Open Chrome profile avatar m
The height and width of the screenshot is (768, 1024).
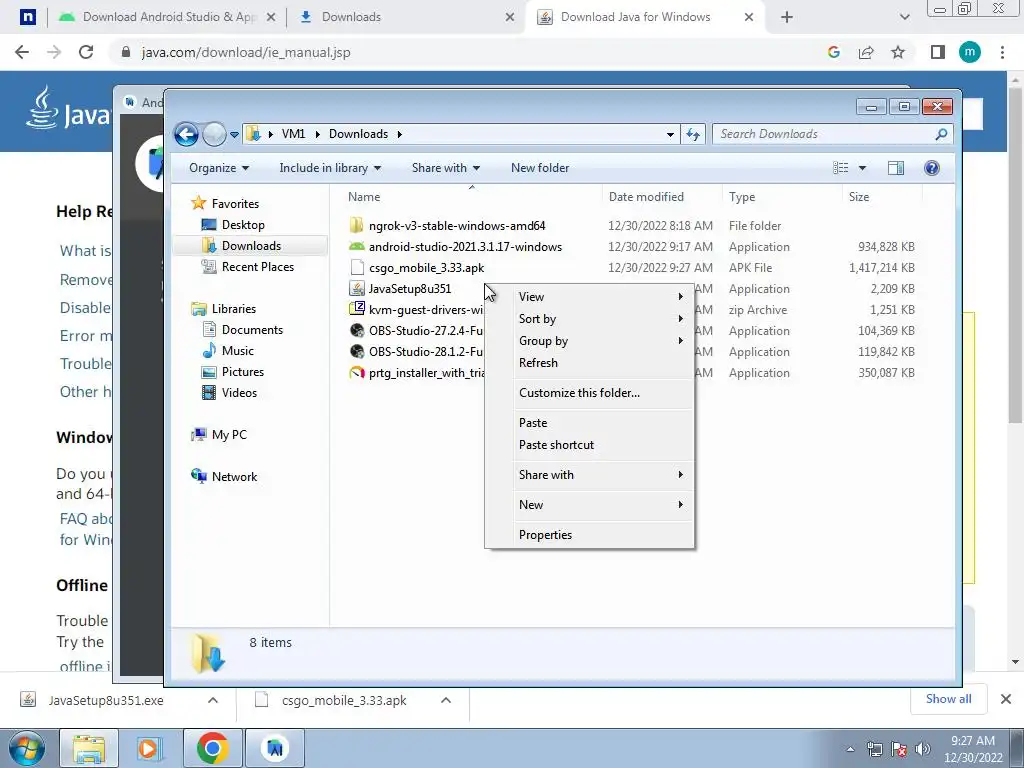pos(970,52)
